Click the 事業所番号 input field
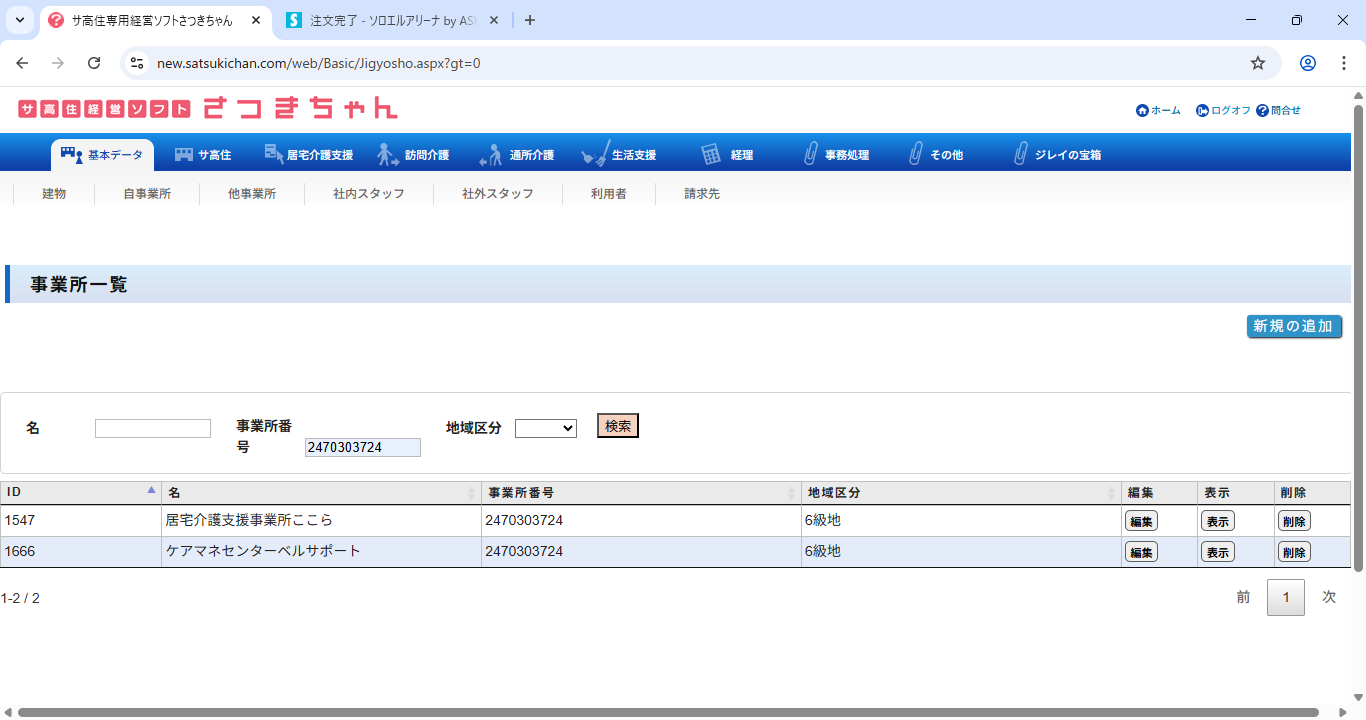1366x720 pixels. pos(362,448)
